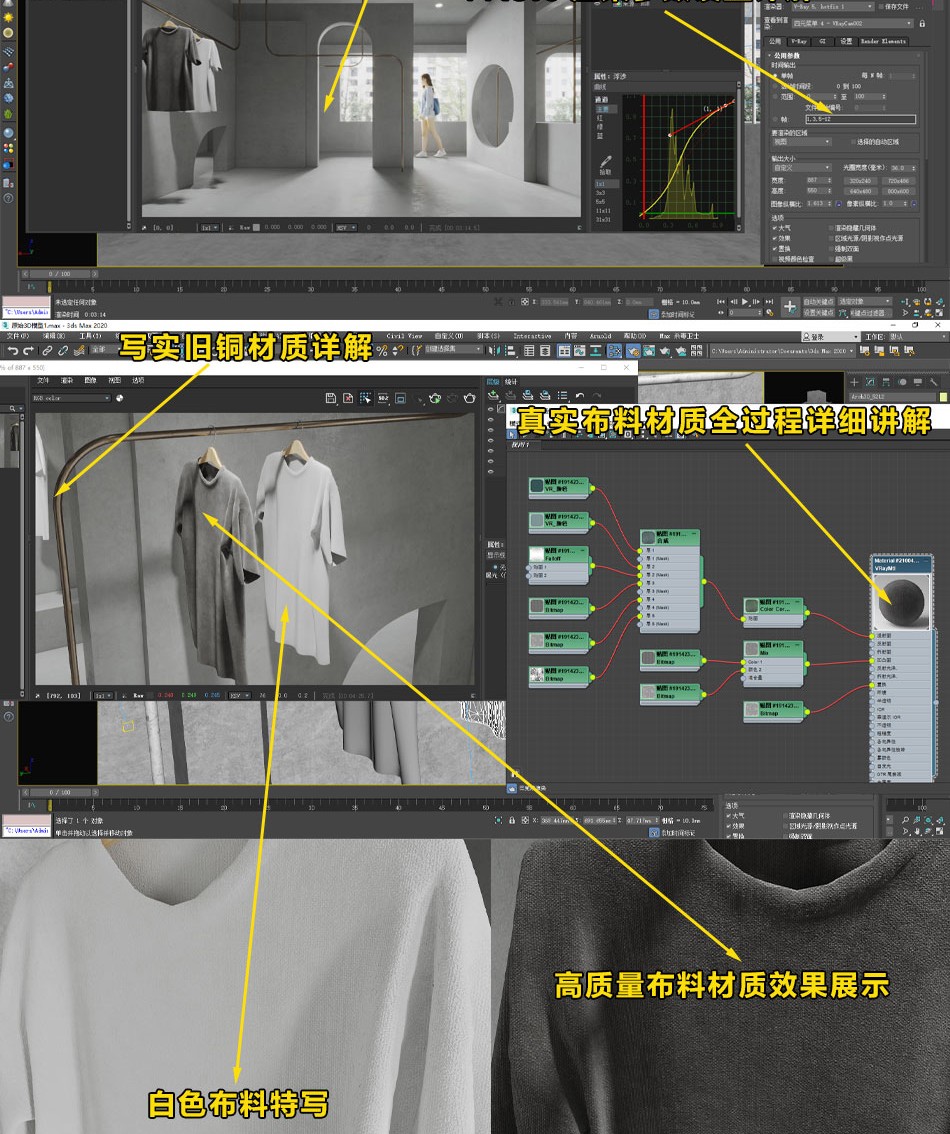Go to the start frame
The height and width of the screenshot is (1134, 950).
[x=721, y=302]
